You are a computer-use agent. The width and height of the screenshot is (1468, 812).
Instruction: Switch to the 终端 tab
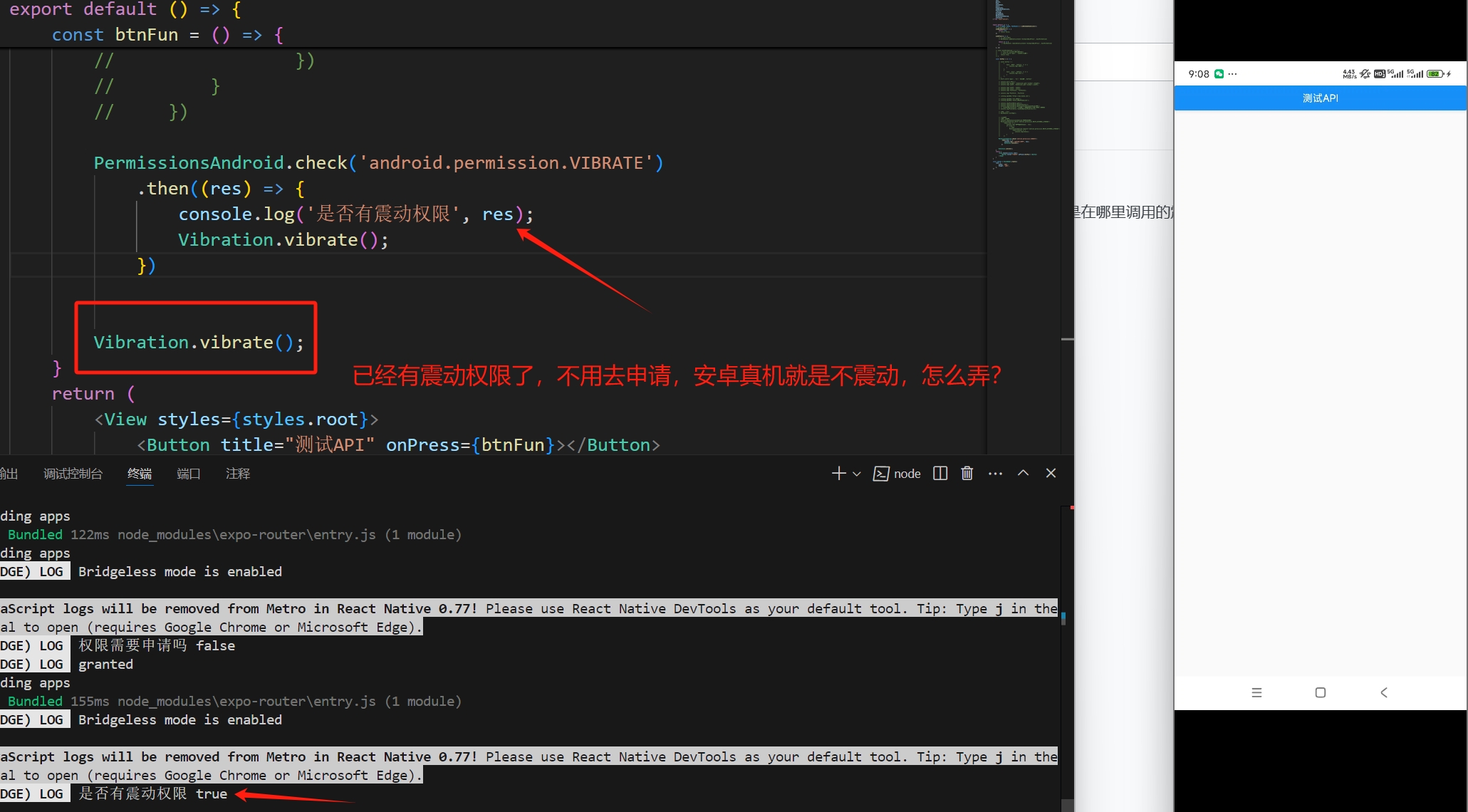click(x=140, y=474)
